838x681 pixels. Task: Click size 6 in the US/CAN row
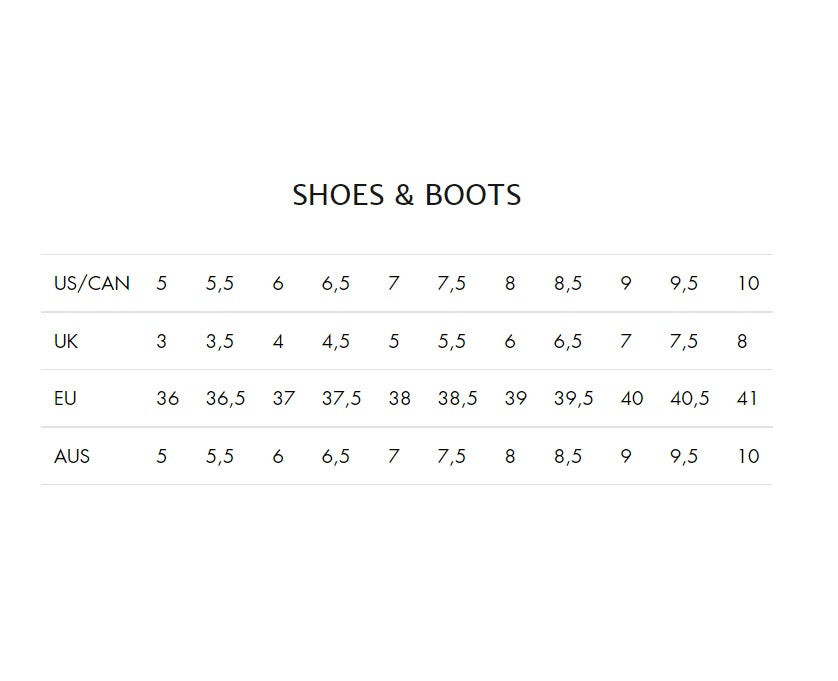[x=278, y=283]
